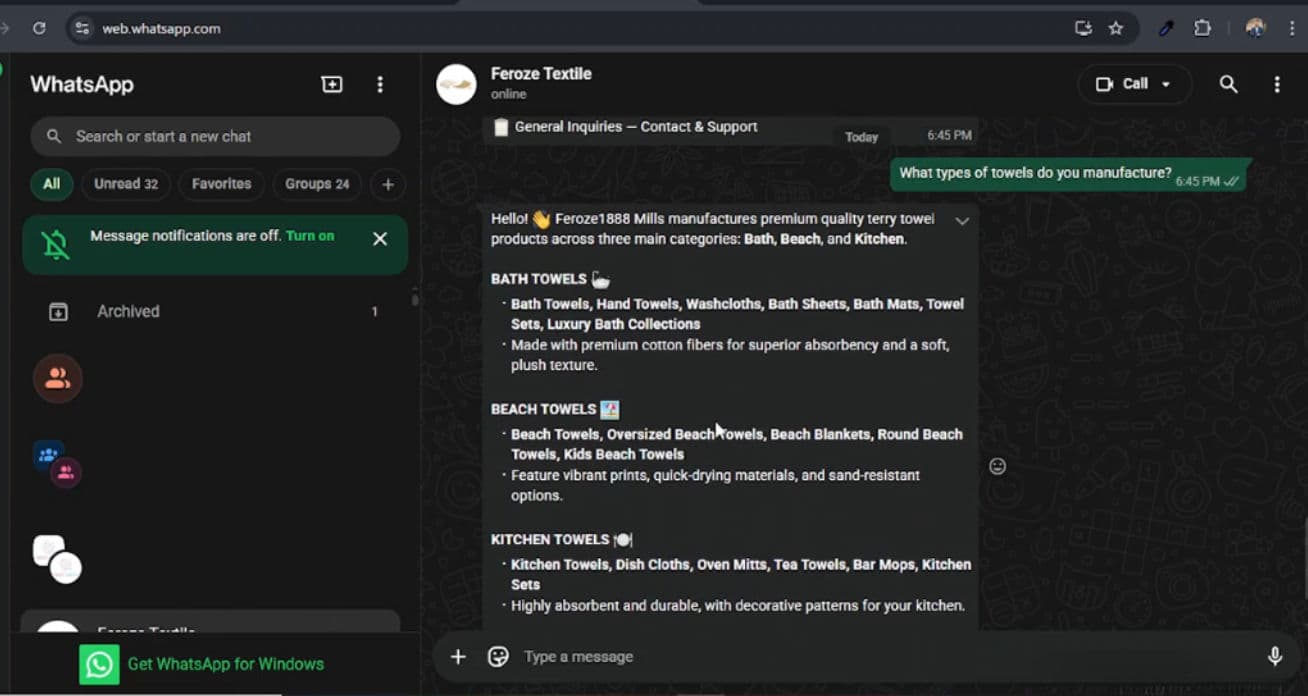Open the pen extension icon in the toolbar
Viewport: 1308px width, 696px height.
point(1166,28)
